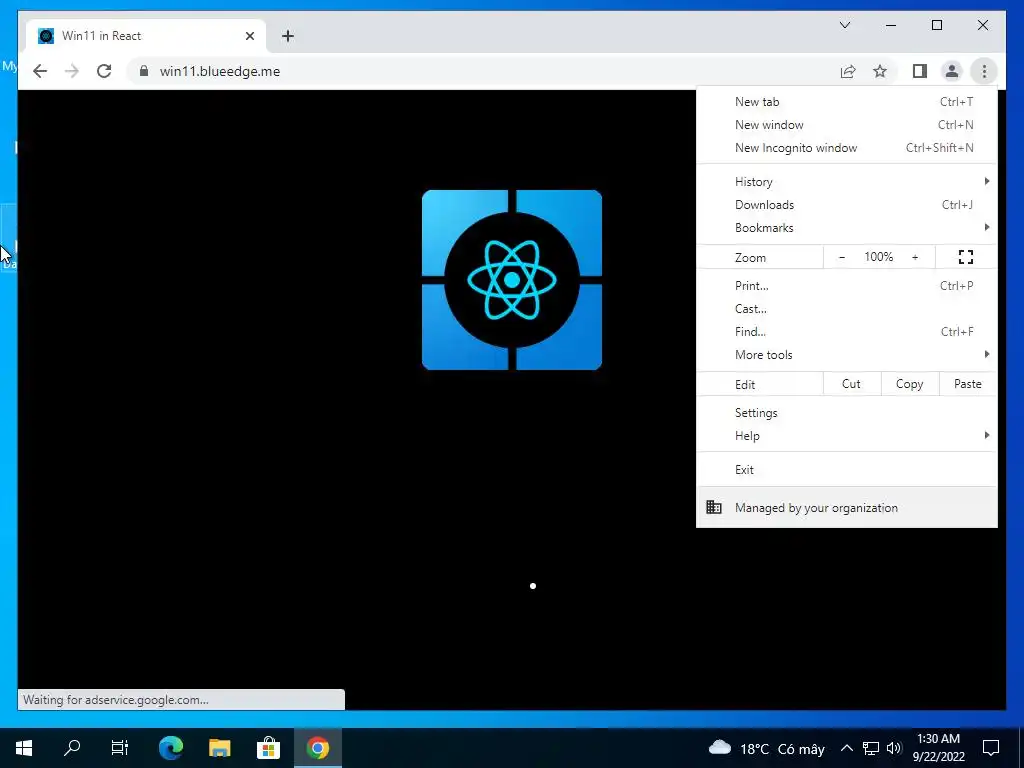Choose Cast... from the menu

click(846, 308)
